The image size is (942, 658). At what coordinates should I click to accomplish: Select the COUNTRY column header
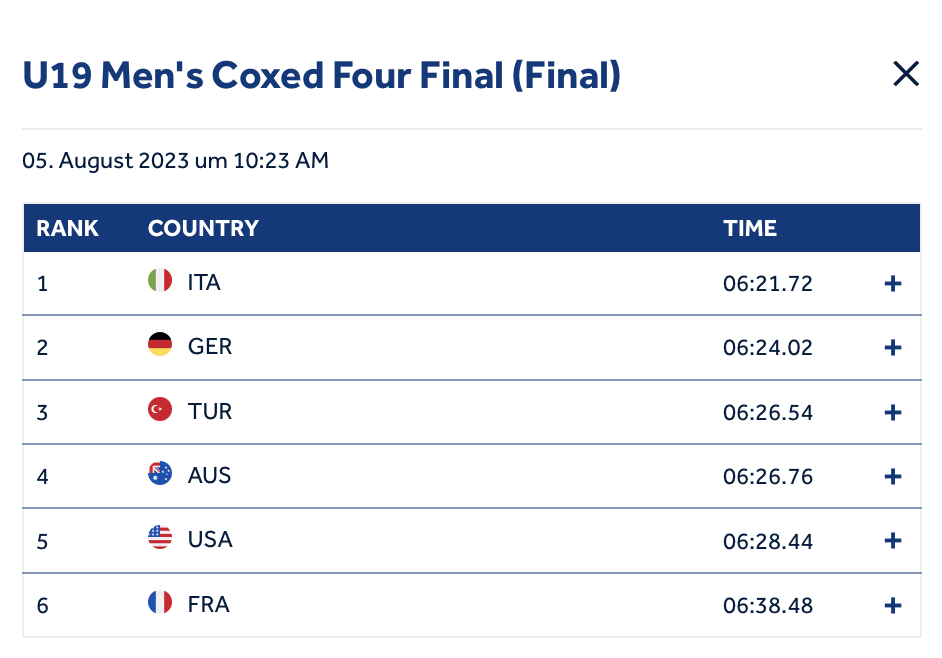(203, 228)
